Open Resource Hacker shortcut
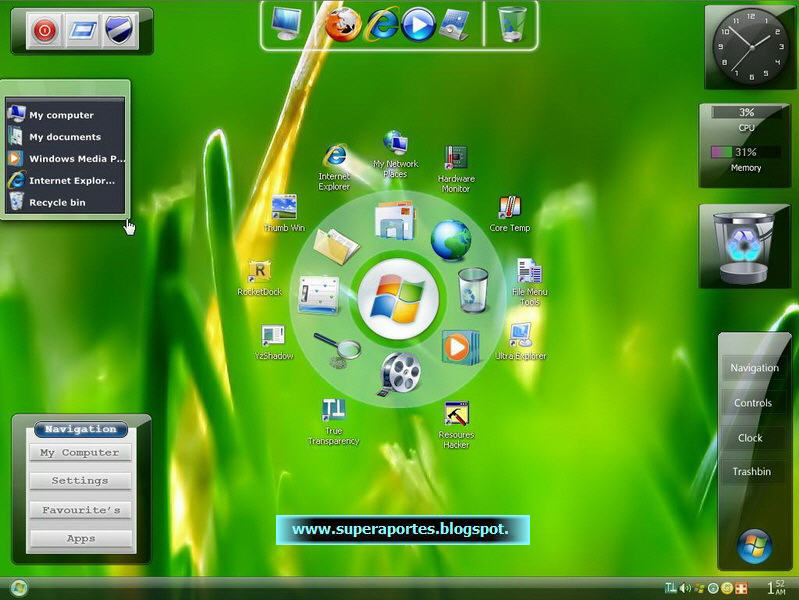Screen dimensions: 799x600 [x=457, y=426]
